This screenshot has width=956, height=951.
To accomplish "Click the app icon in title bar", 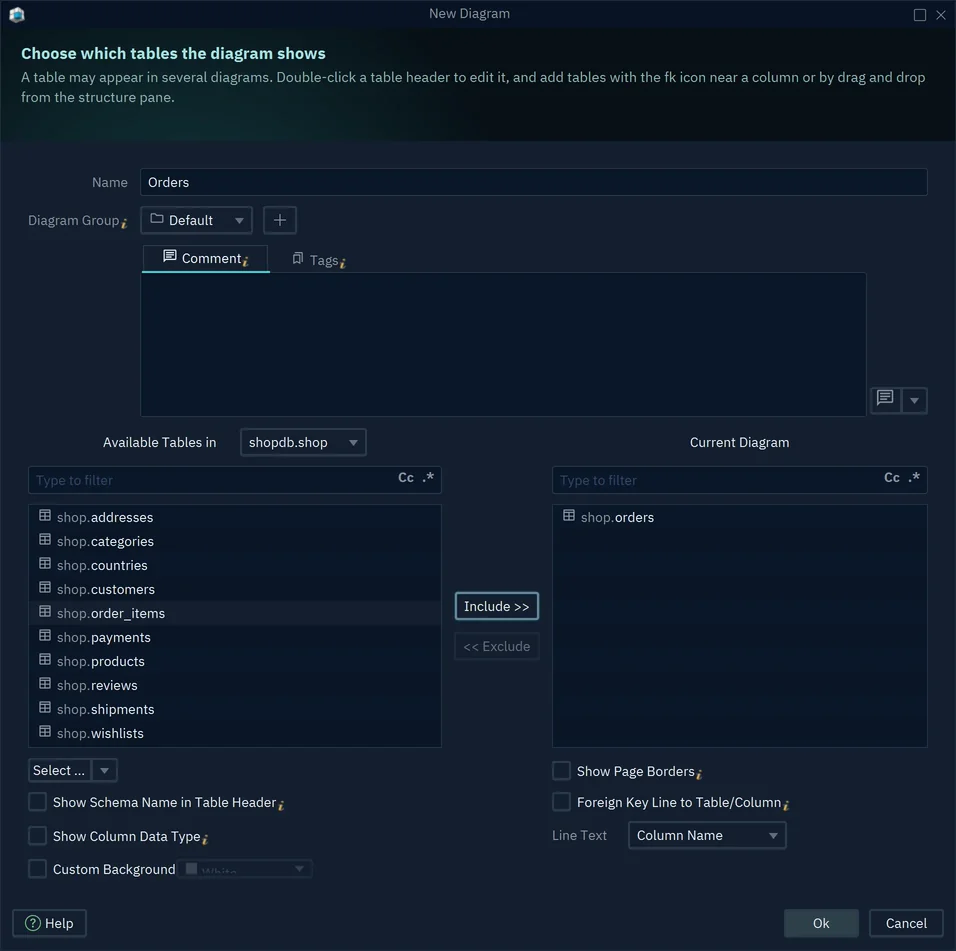I will pyautogui.click(x=17, y=14).
